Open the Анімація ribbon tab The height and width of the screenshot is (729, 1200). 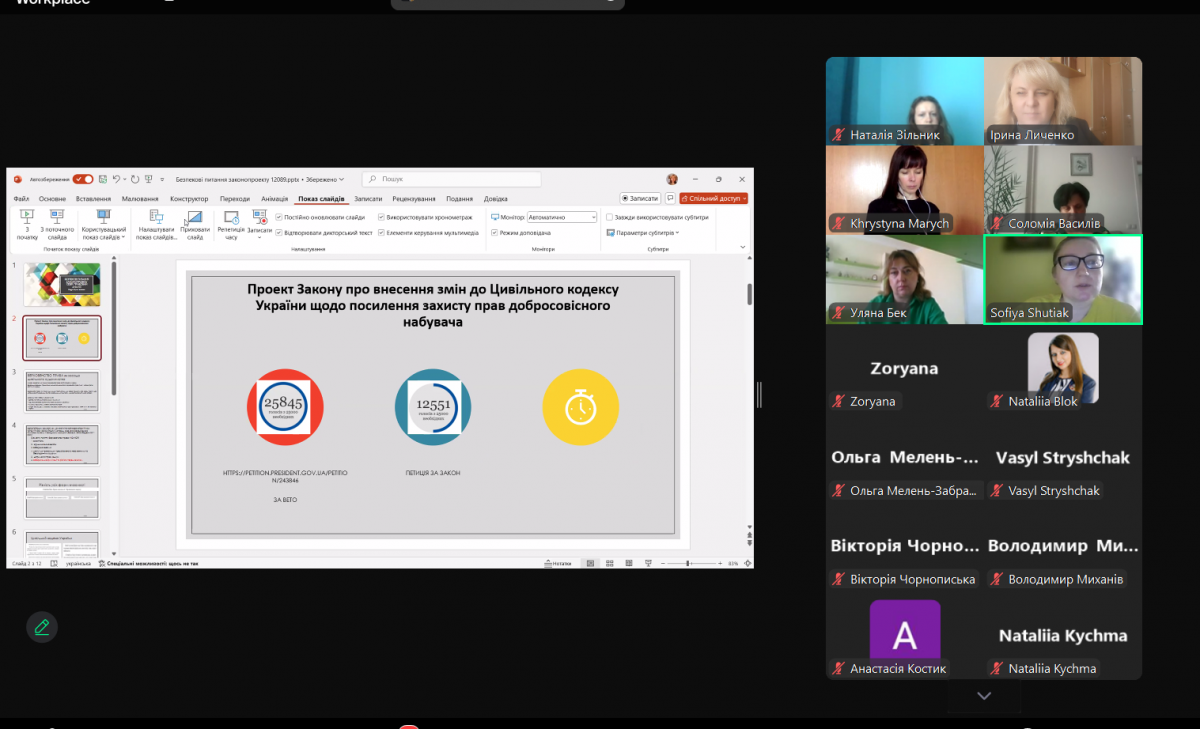(274, 199)
